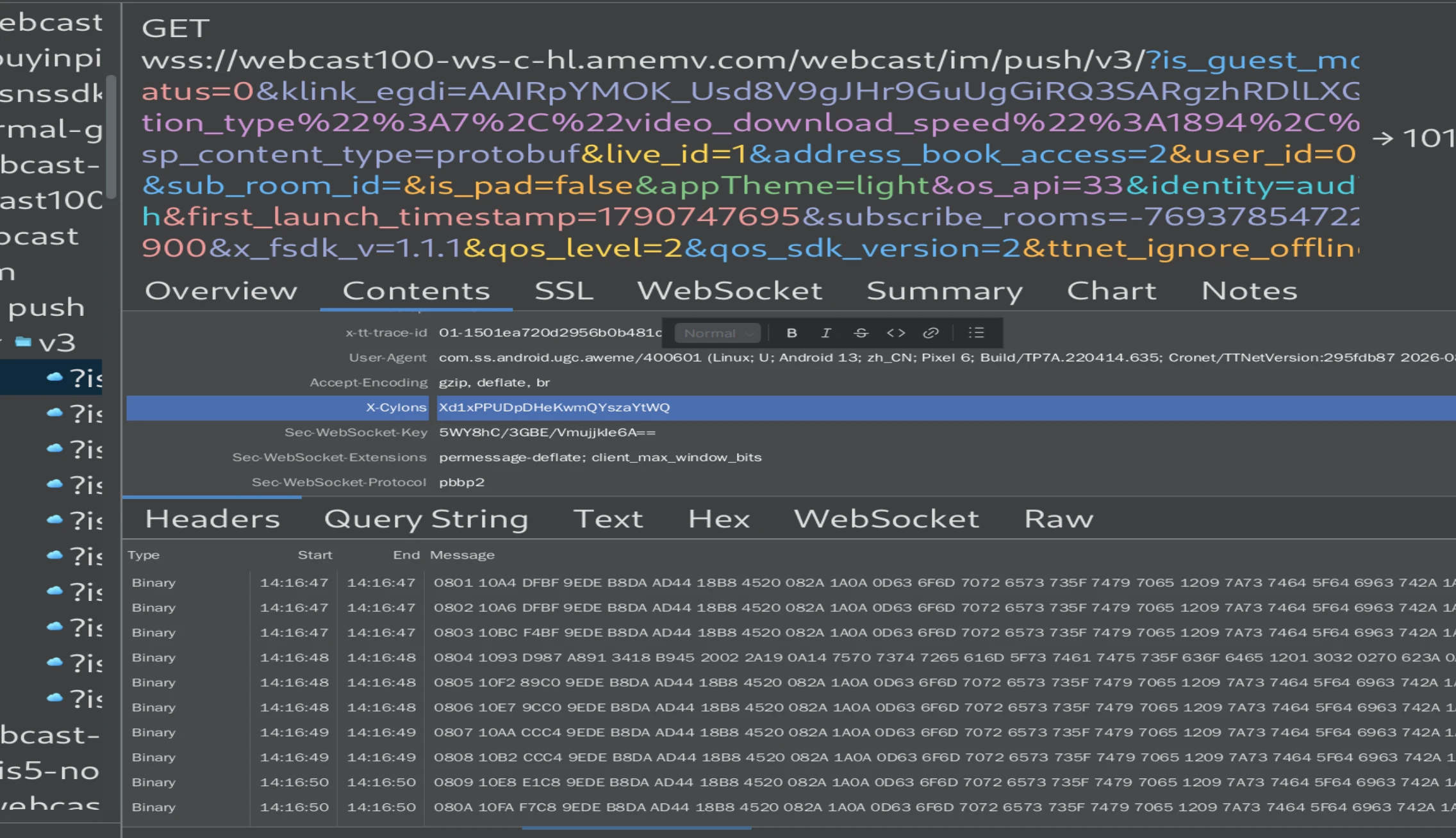
Task: Select the binary message starting 0807
Action: click(791, 732)
